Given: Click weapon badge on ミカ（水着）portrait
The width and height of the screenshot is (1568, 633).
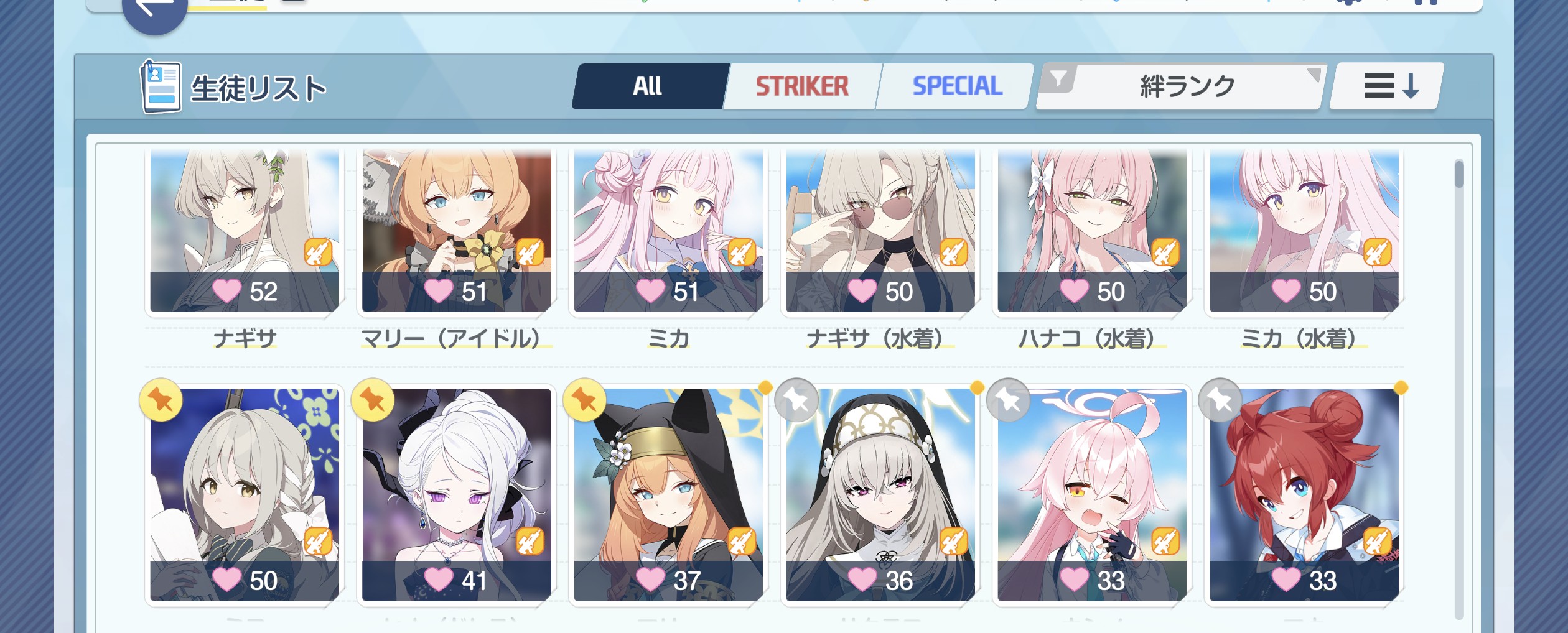Looking at the screenshot, I should click(1377, 252).
